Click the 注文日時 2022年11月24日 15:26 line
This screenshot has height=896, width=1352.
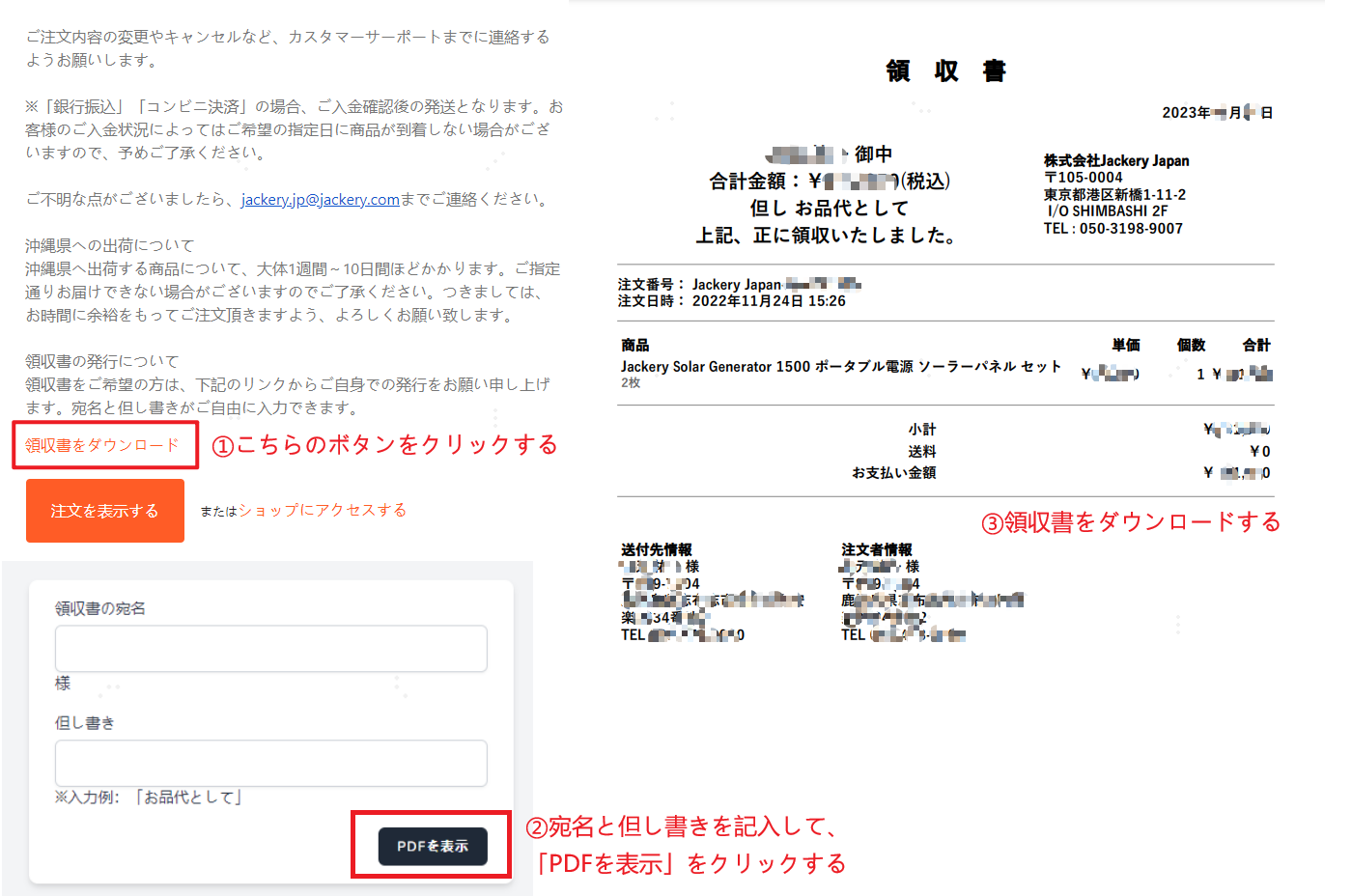732,301
